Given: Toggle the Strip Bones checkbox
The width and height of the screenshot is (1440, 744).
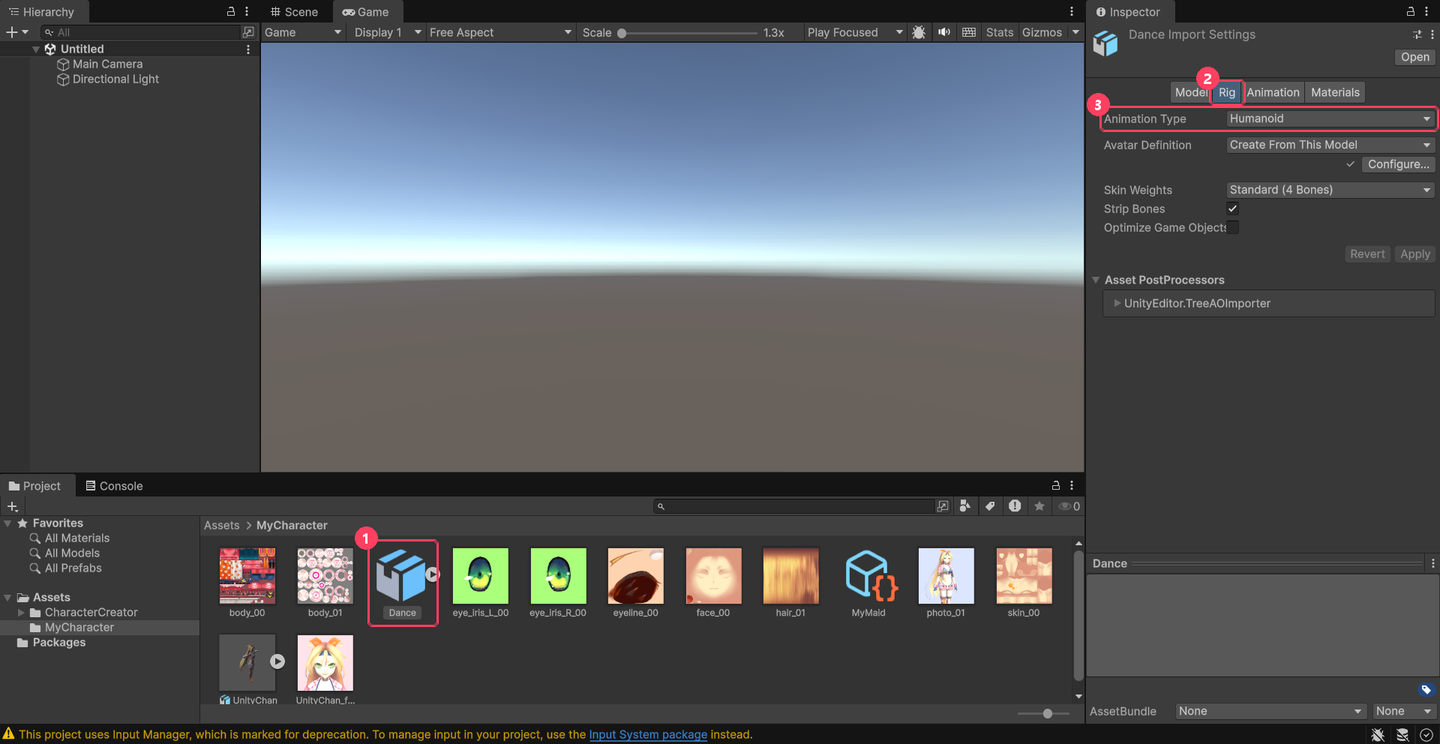Looking at the screenshot, I should point(1233,209).
